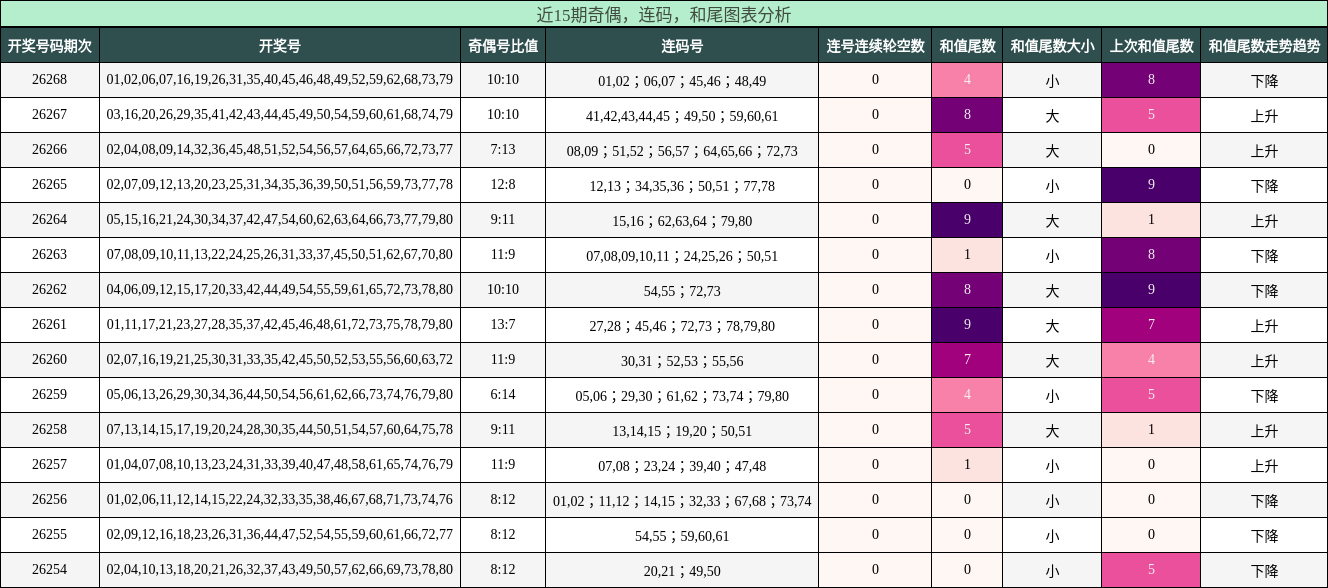Click the 连码号 column header
Image resolution: width=1328 pixels, height=588 pixels.
tap(682, 46)
